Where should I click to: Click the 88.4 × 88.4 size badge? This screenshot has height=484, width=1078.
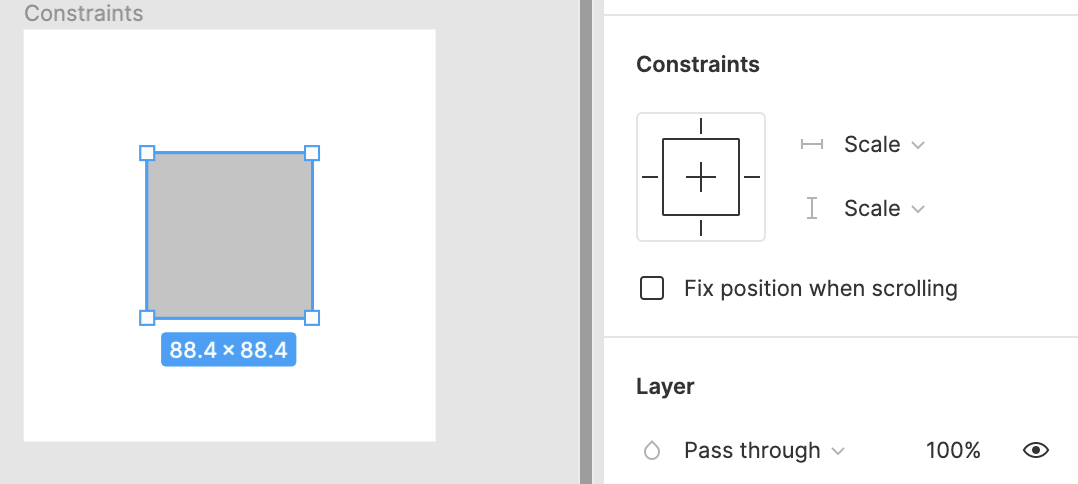point(229,350)
